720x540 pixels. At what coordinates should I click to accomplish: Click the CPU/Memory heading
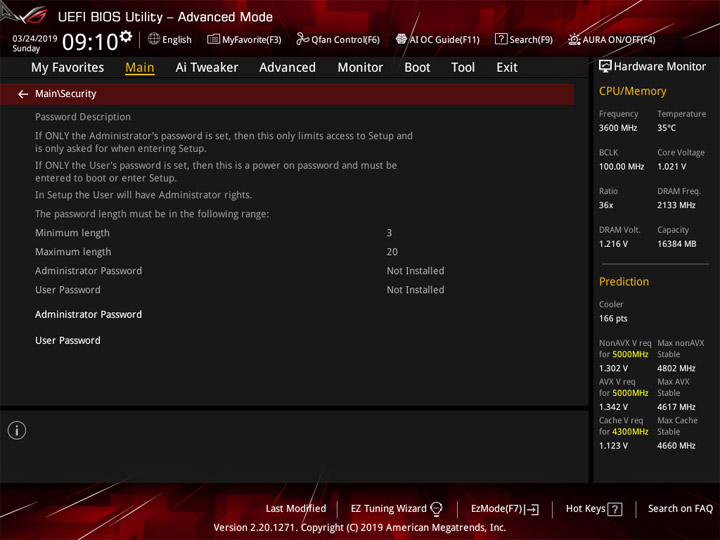pyautogui.click(x=632, y=91)
